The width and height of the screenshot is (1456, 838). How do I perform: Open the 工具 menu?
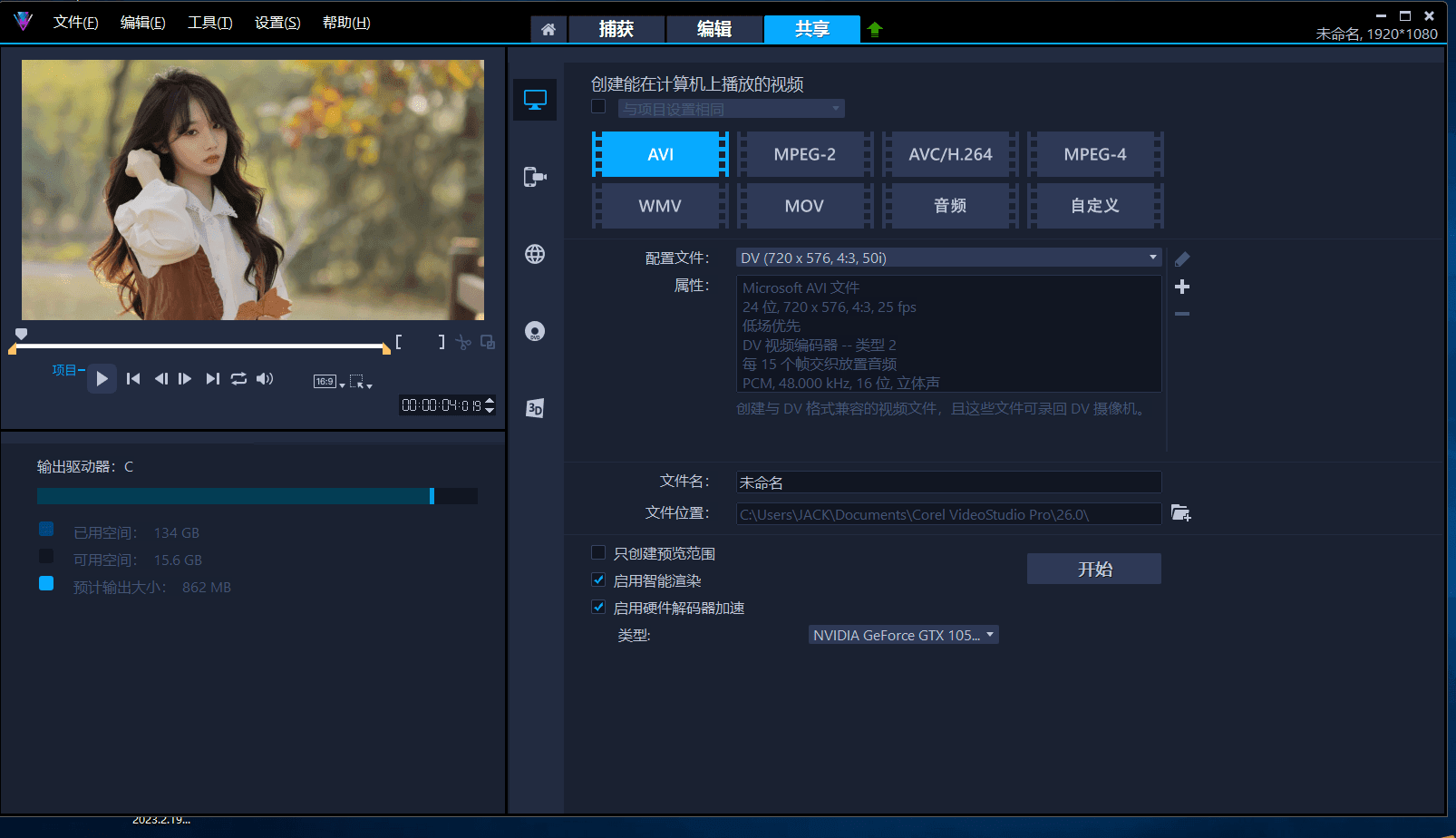tap(209, 22)
